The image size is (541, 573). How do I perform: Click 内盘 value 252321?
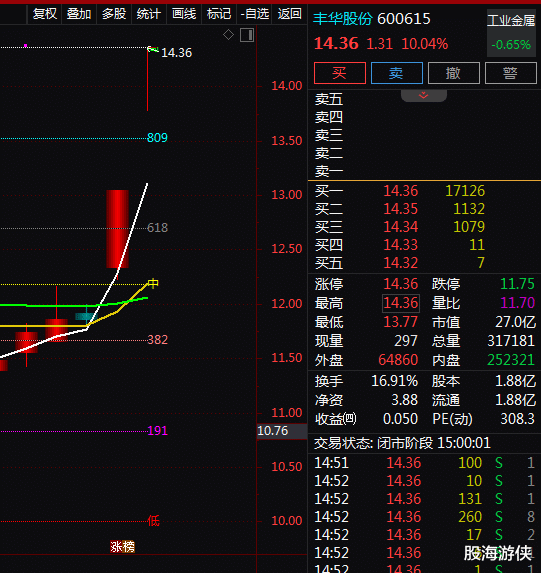(511, 360)
